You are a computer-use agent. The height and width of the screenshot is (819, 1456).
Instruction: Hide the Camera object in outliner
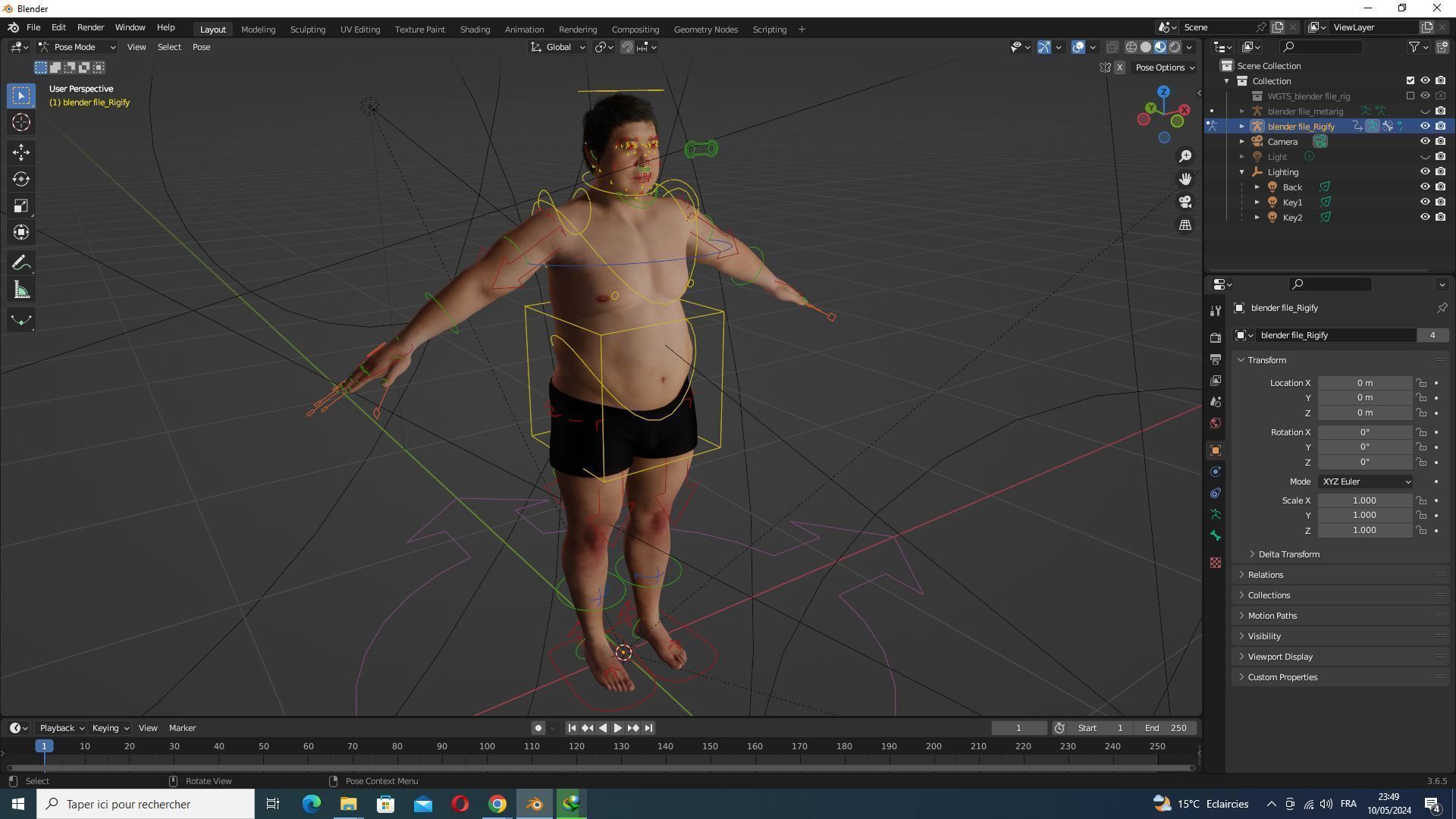tap(1425, 142)
